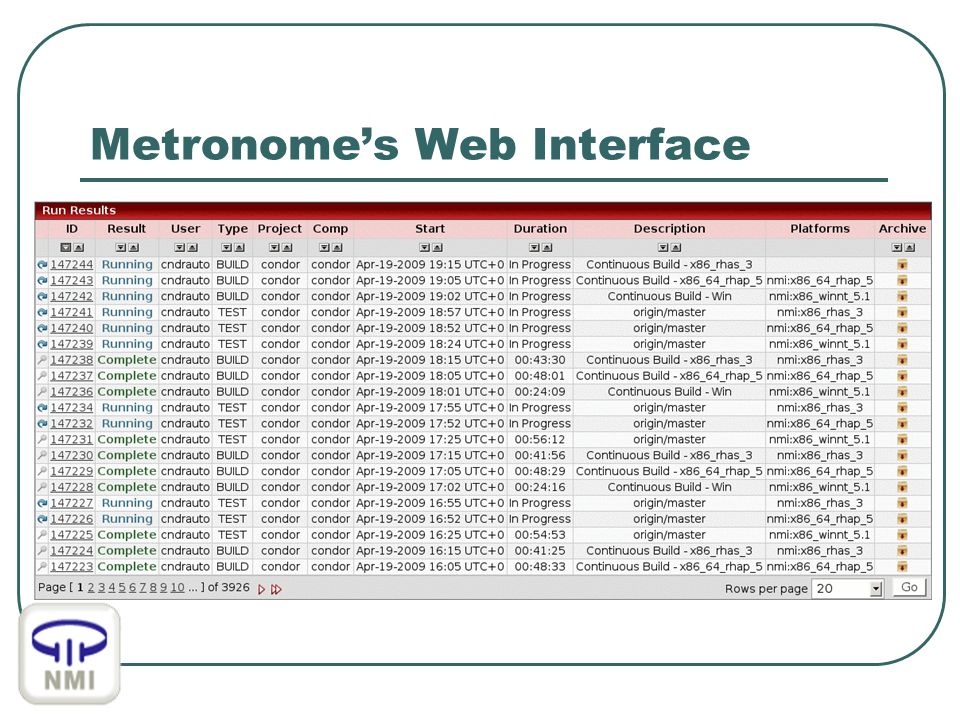Image resolution: width=960 pixels, height=720 pixels.
Task: Click the Duration column header
Action: click(x=540, y=229)
